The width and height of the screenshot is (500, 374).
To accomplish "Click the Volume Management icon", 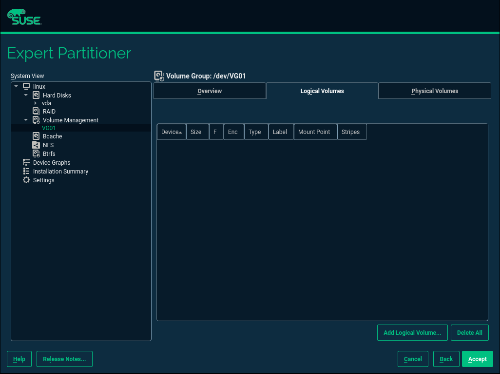I will pyautogui.click(x=36, y=120).
